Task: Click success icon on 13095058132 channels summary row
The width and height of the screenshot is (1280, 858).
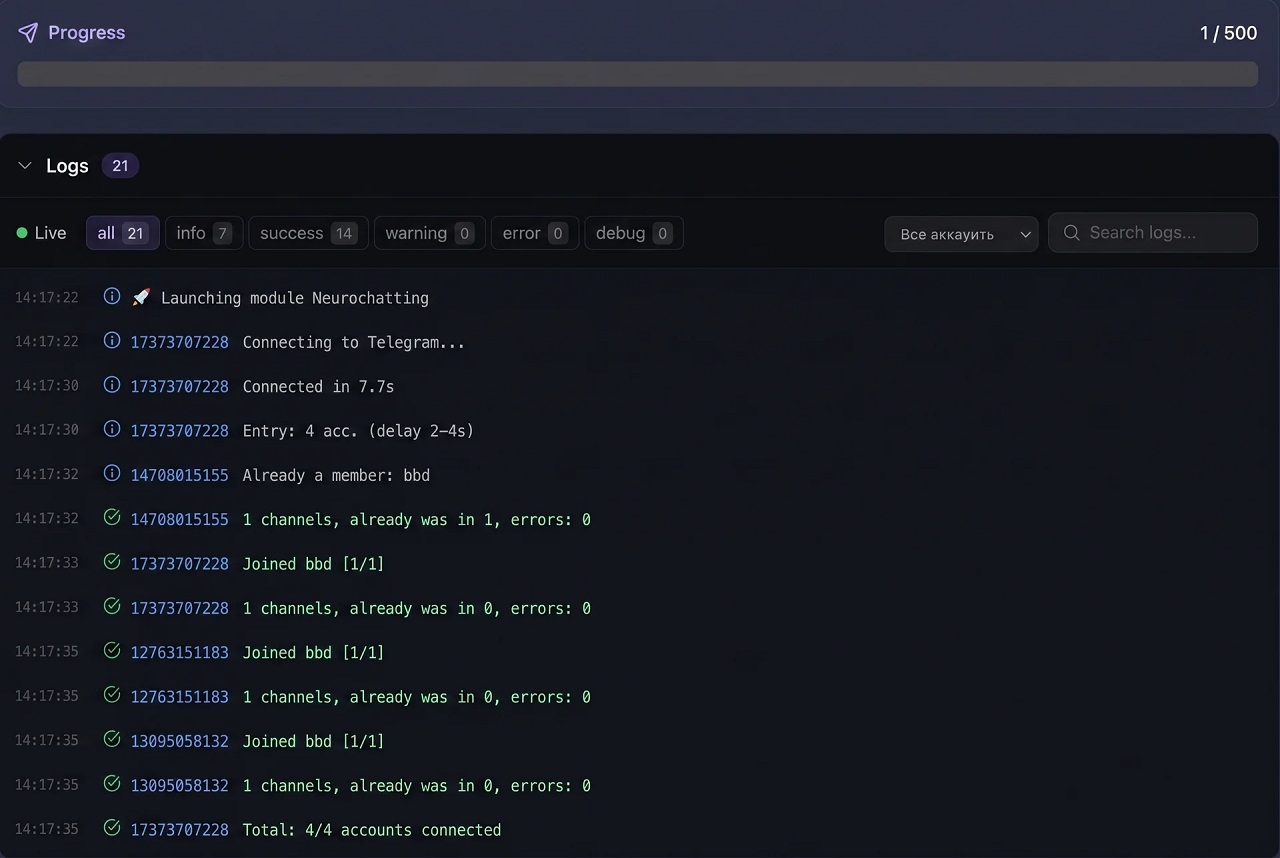Action: coord(112,784)
